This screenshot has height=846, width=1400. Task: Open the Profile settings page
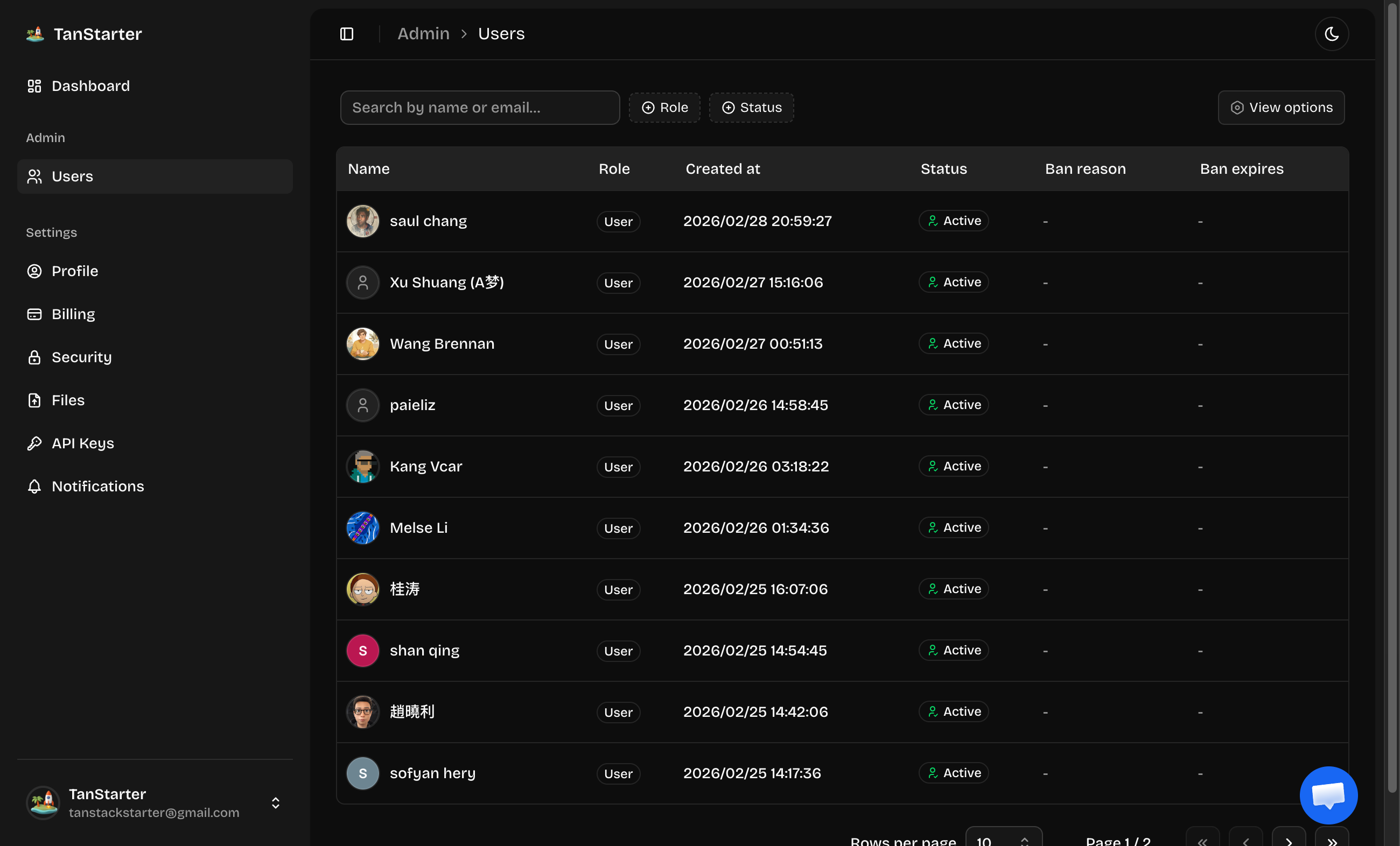point(74,271)
